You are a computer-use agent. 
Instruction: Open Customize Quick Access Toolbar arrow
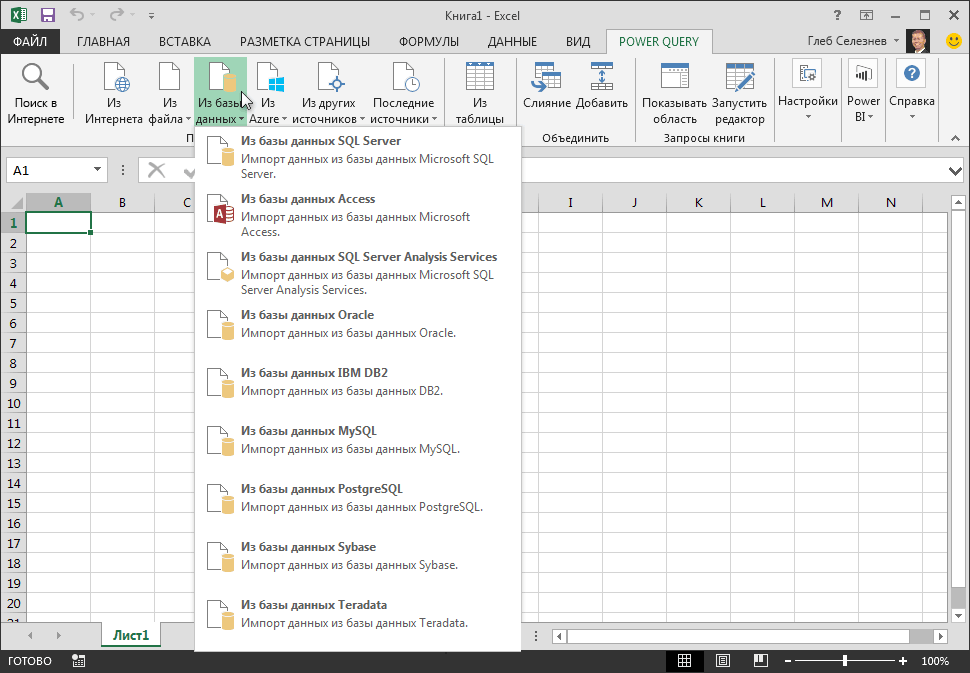(x=152, y=16)
